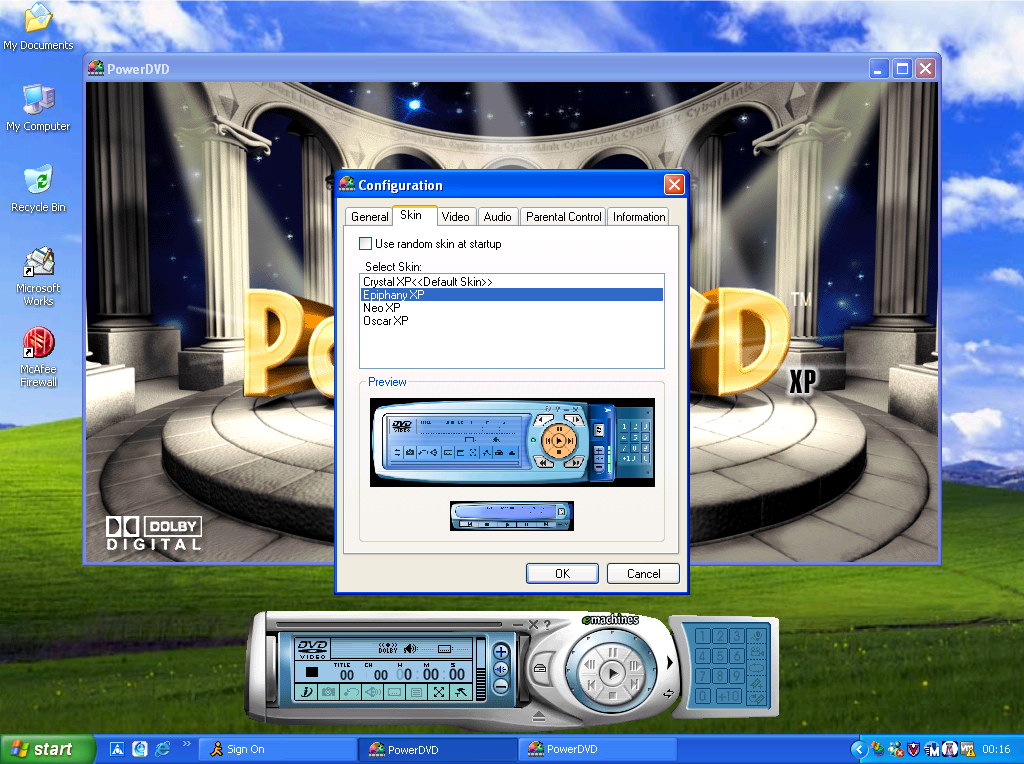Expand the hidden system tray icons
The height and width of the screenshot is (764, 1024).
[x=858, y=749]
